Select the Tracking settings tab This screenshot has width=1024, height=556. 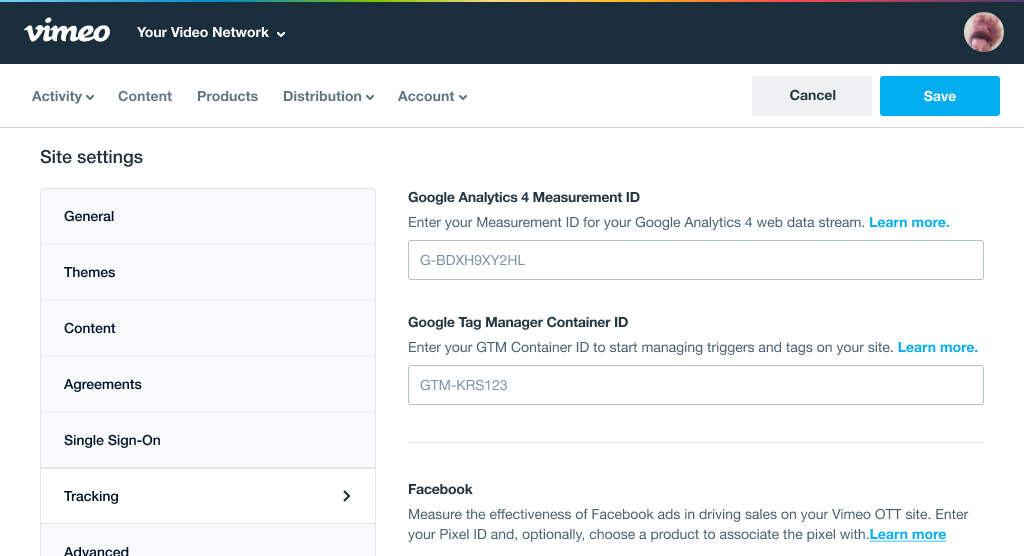coord(208,496)
